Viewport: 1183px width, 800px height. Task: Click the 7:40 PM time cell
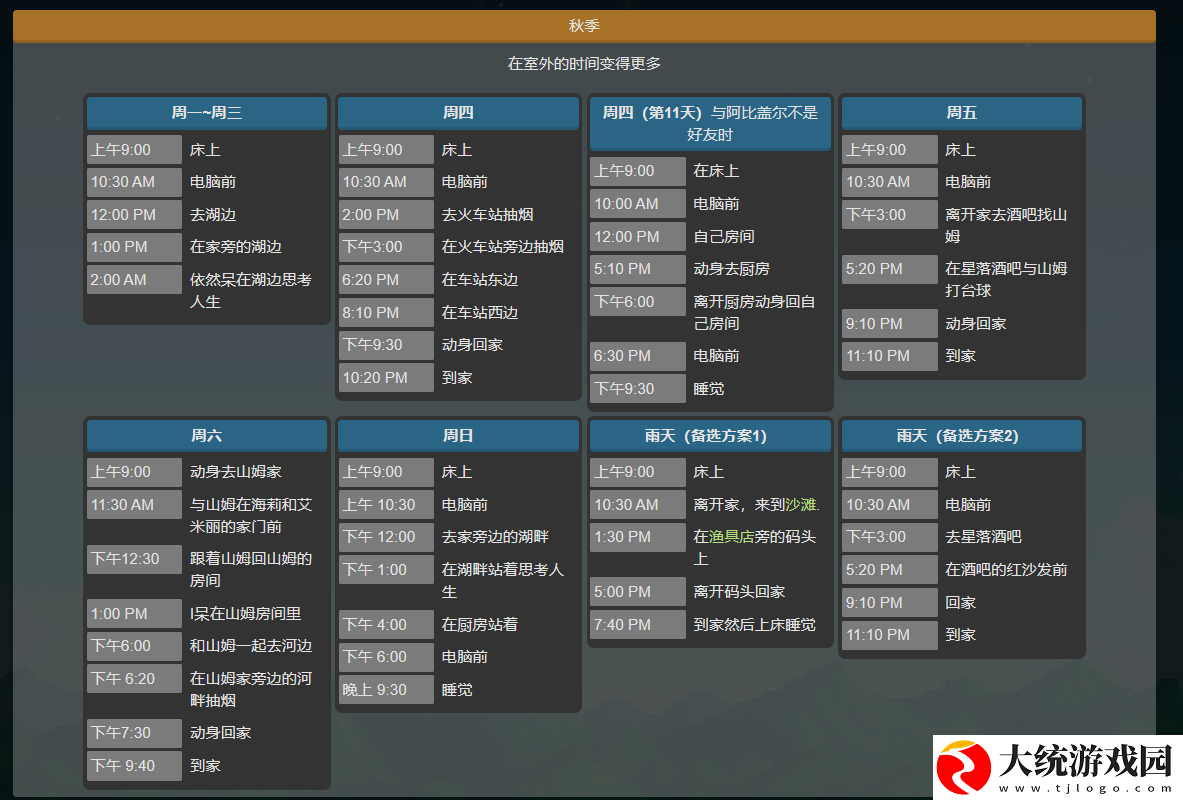(638, 624)
